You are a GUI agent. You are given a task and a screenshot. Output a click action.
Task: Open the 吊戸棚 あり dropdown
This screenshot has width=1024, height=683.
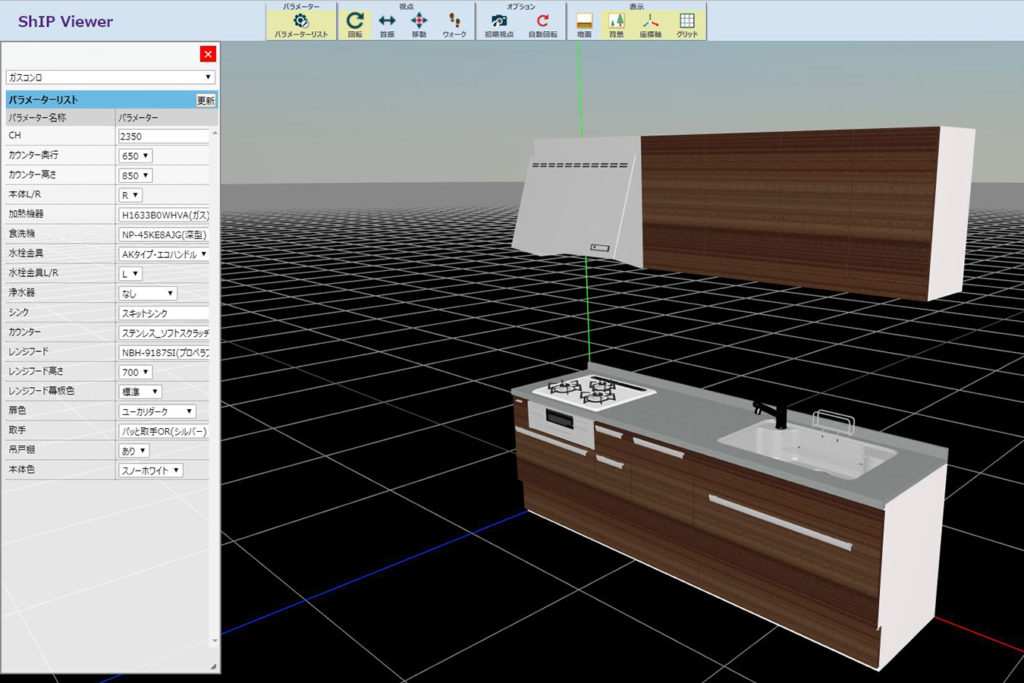(x=134, y=451)
